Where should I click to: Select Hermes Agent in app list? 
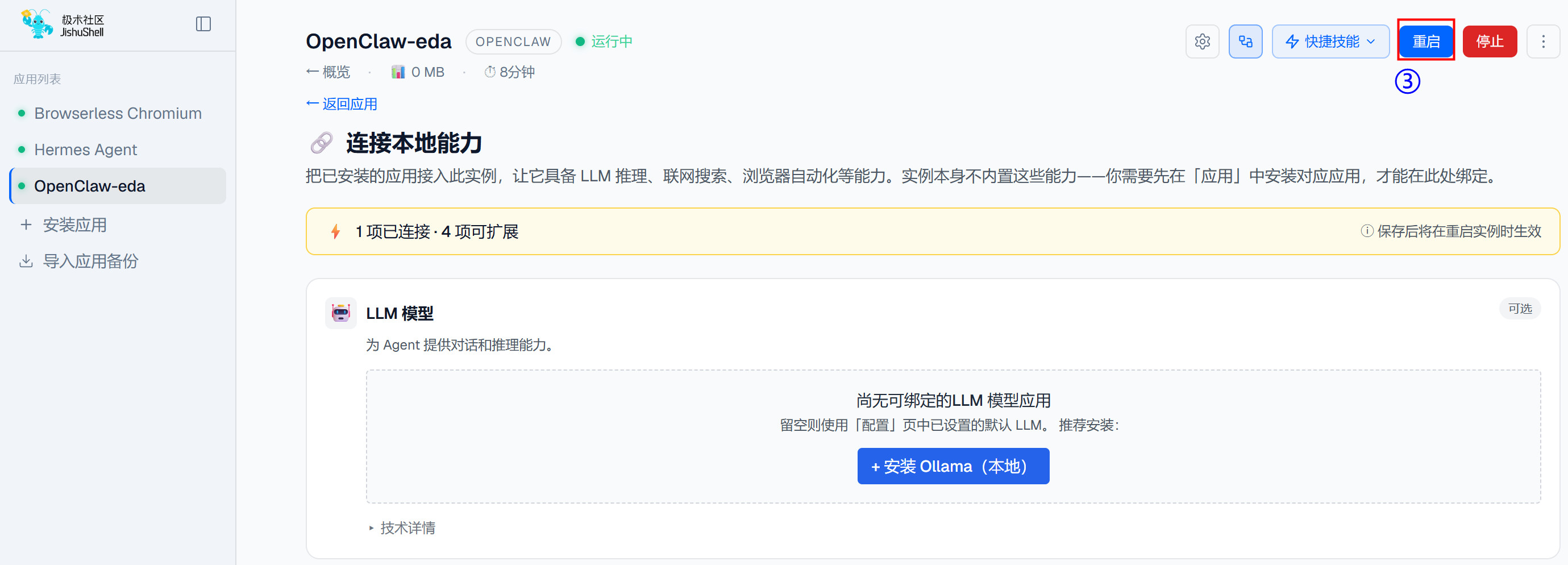(118, 149)
